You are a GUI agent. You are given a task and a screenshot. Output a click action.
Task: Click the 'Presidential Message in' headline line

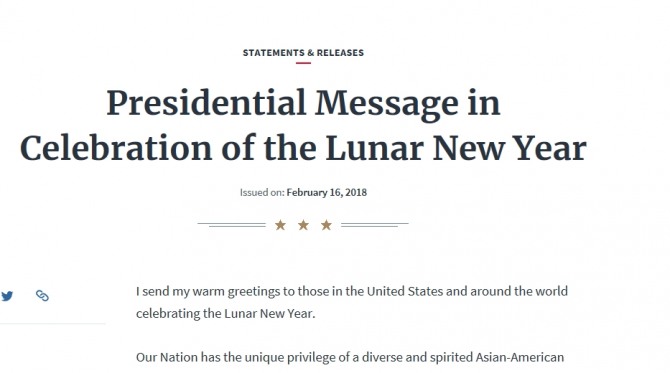click(x=303, y=103)
